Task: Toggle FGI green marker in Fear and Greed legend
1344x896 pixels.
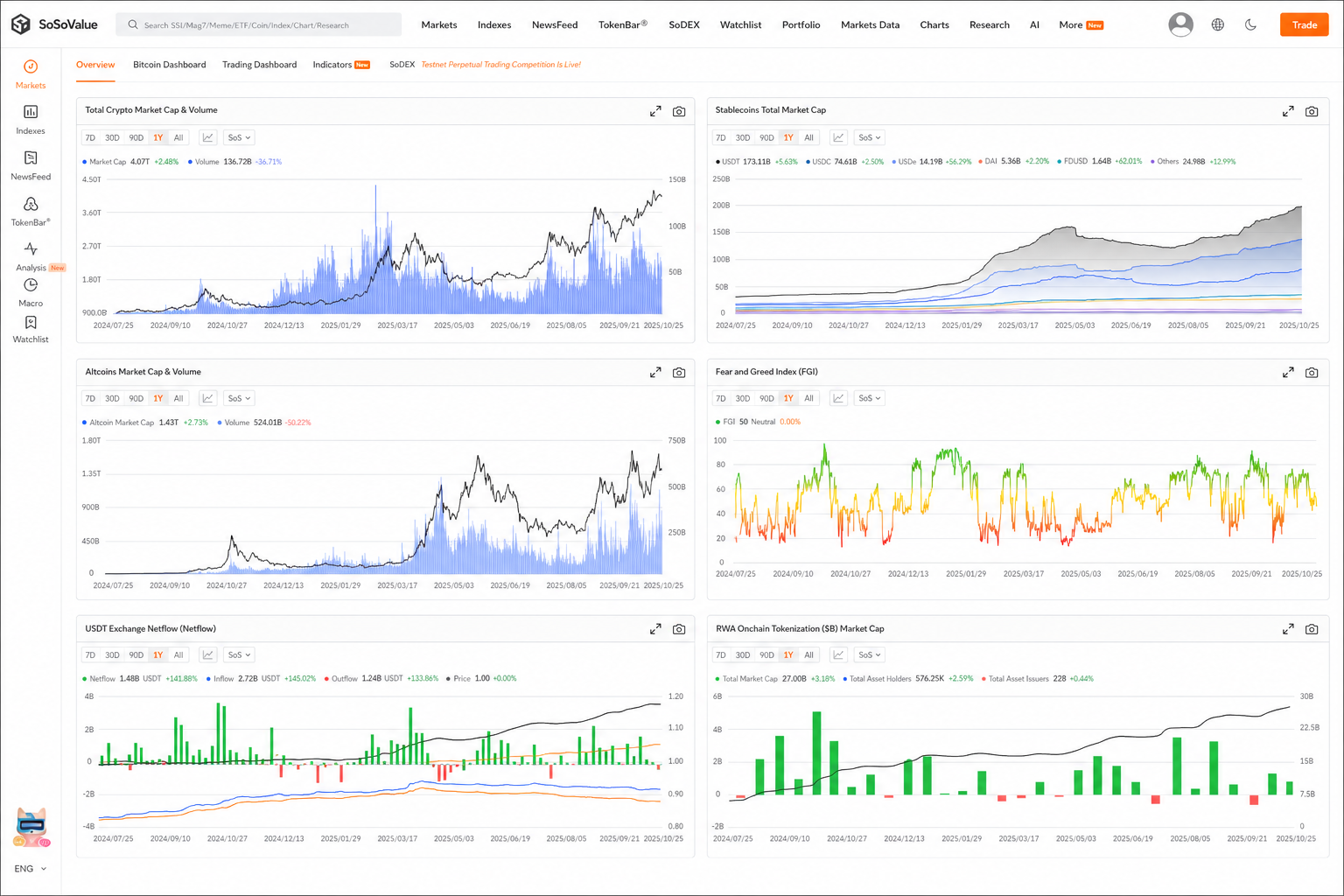Action: 717,422
